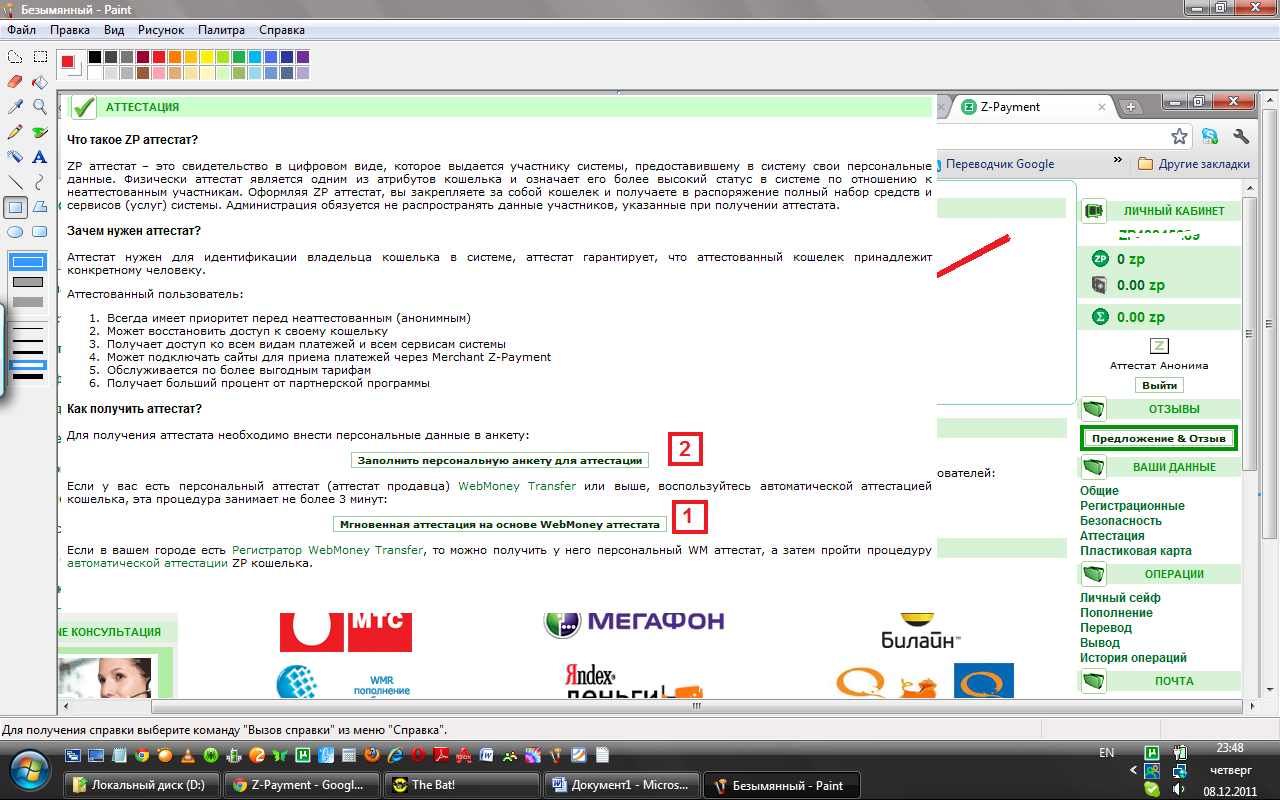Click 'Мгновенная аттестация на основе WebMoney аттестата' button
The image size is (1280, 800).
pyautogui.click(x=500, y=524)
